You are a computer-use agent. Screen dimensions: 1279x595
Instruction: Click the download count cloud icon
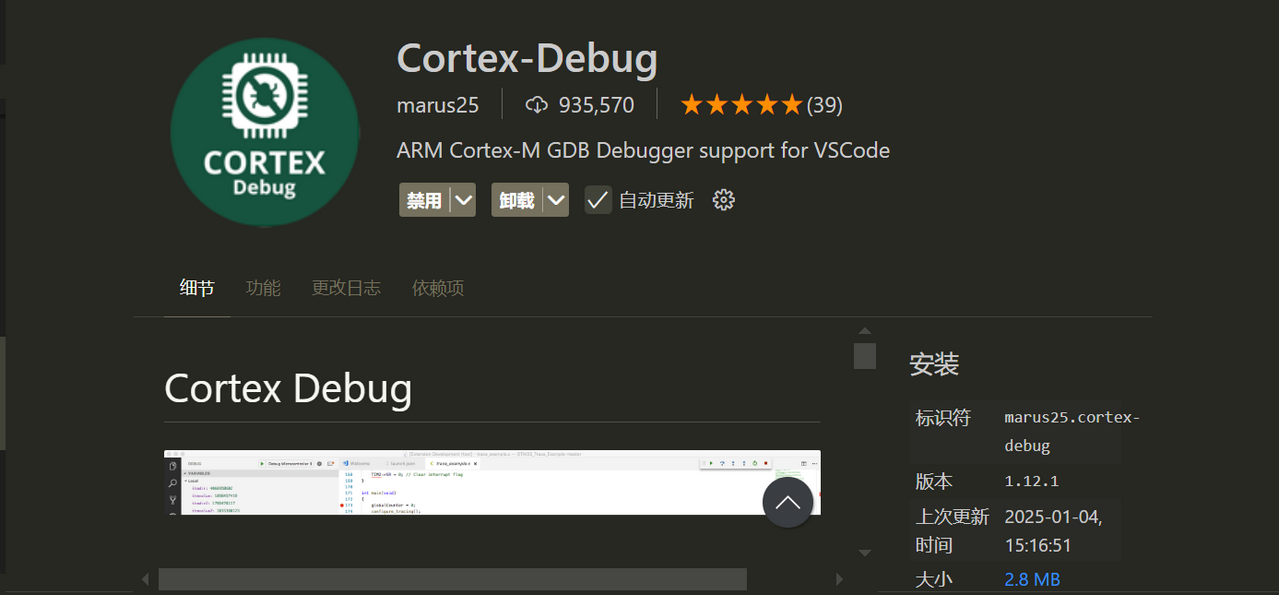click(538, 105)
